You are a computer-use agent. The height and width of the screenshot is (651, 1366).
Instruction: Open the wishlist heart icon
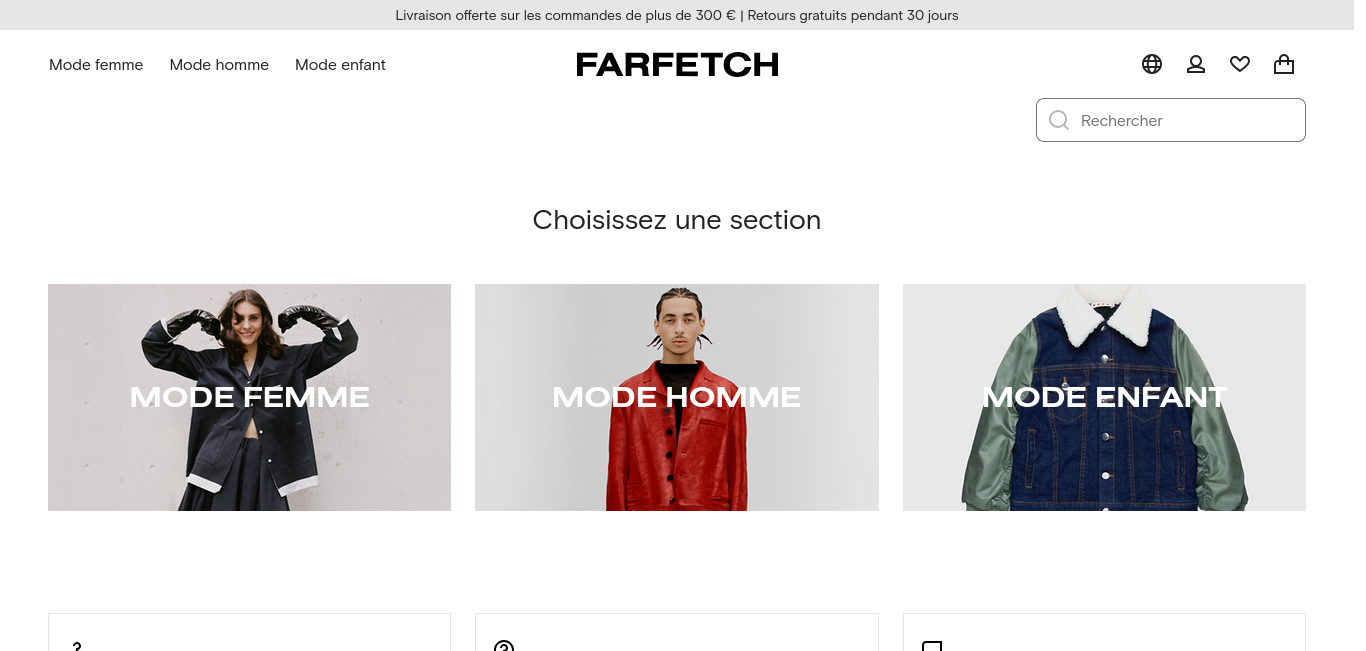(x=1240, y=64)
